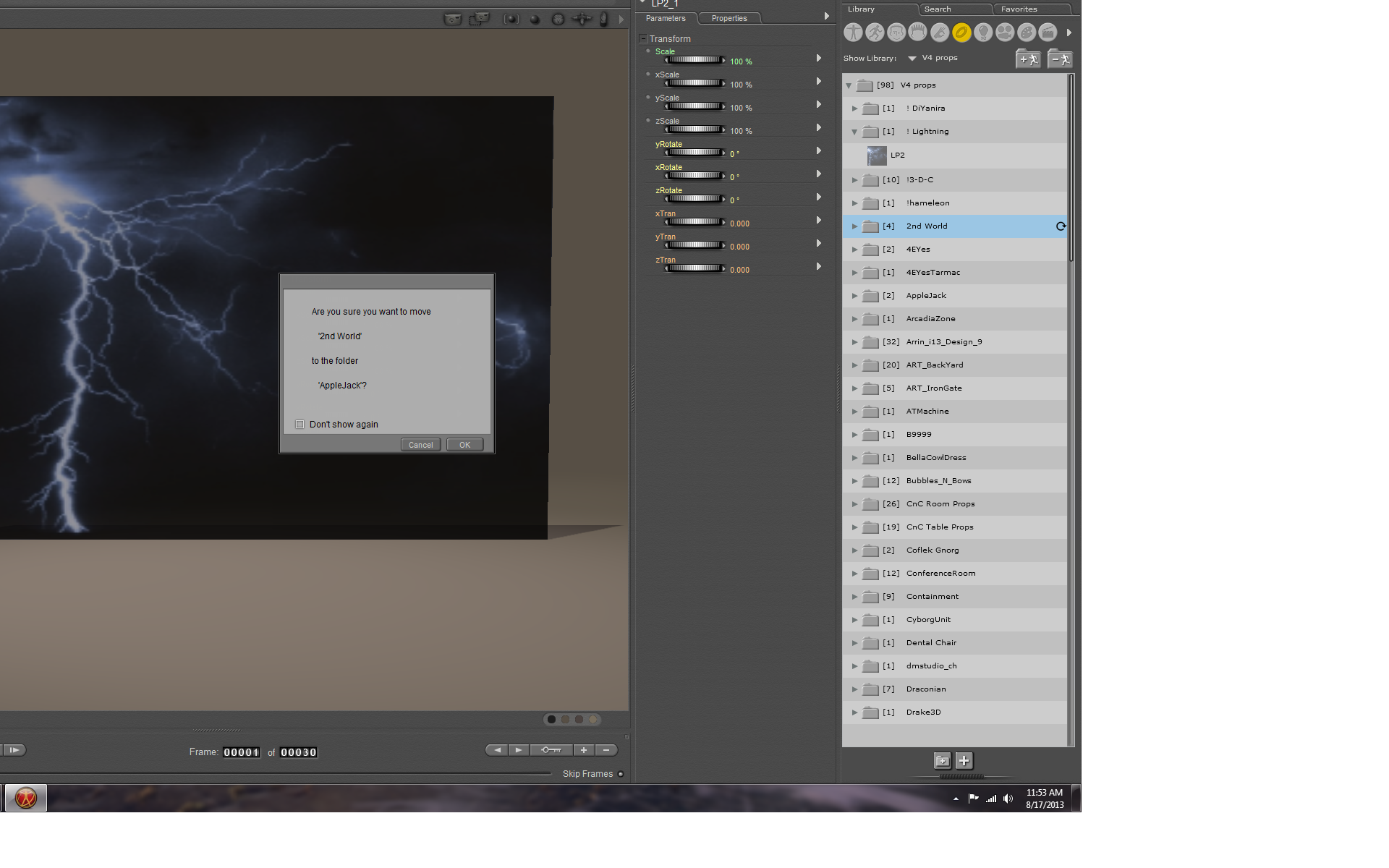Check the Don't show again box
Viewport: 1389px width, 868px height.
tap(300, 425)
